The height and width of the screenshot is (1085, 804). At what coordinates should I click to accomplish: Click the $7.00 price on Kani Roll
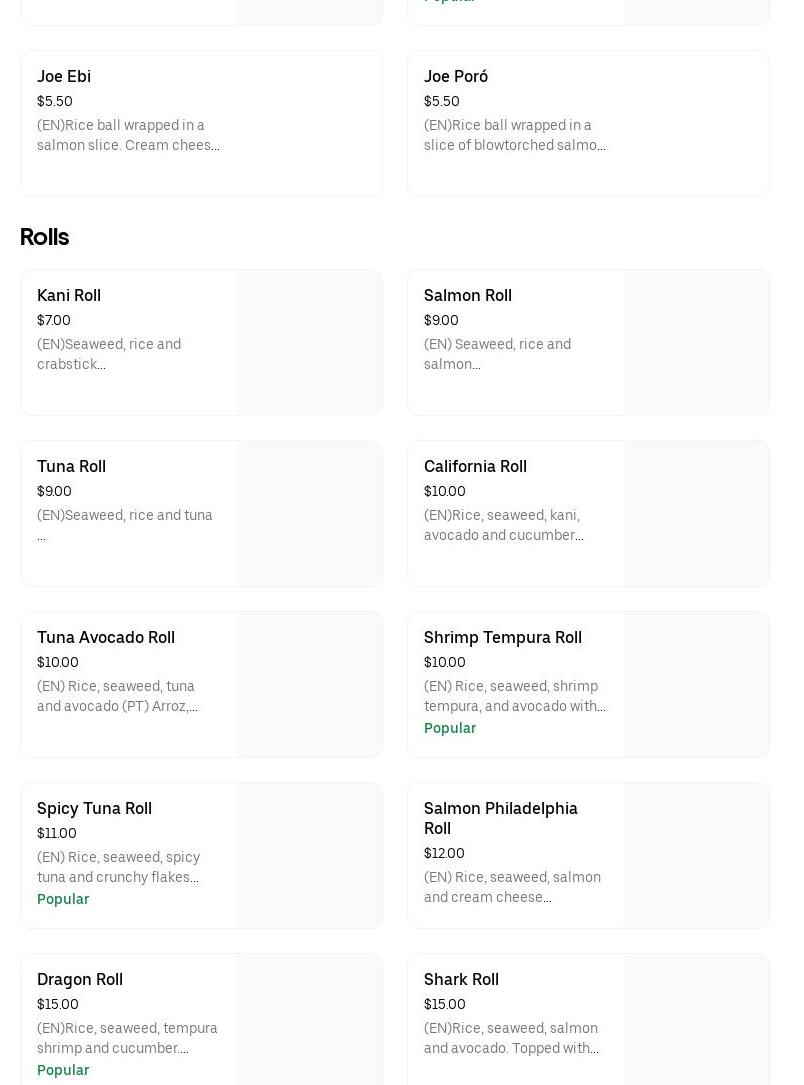click(54, 320)
